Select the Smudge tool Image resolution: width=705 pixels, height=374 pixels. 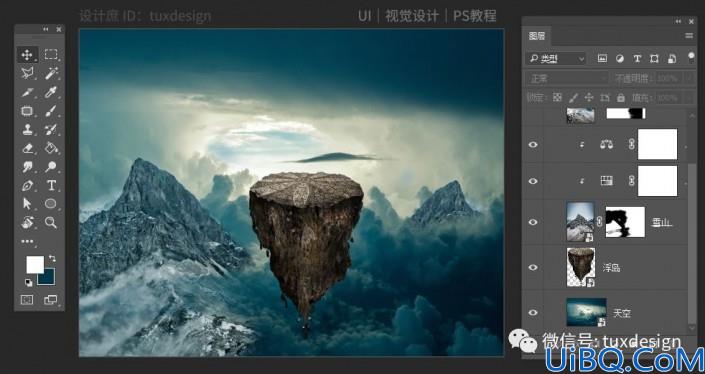(x=27, y=167)
